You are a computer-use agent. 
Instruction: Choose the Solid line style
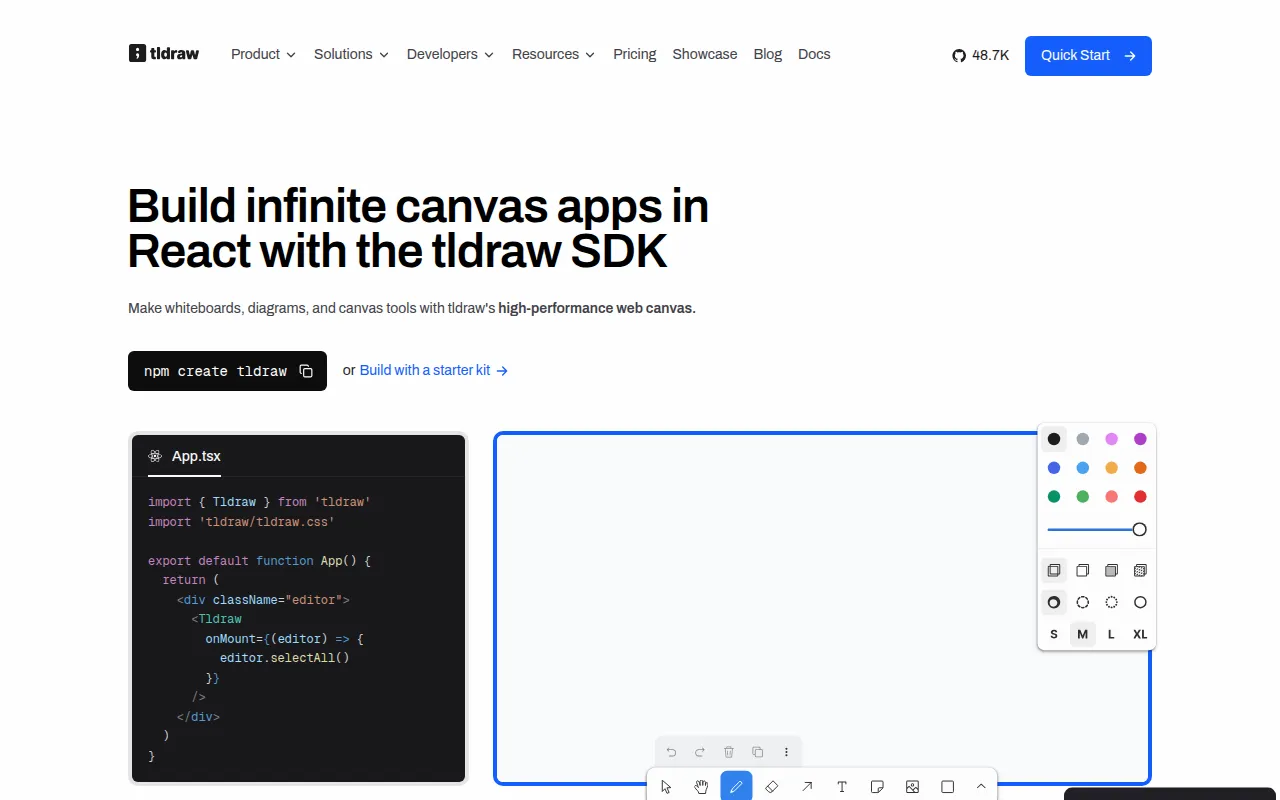(1140, 603)
